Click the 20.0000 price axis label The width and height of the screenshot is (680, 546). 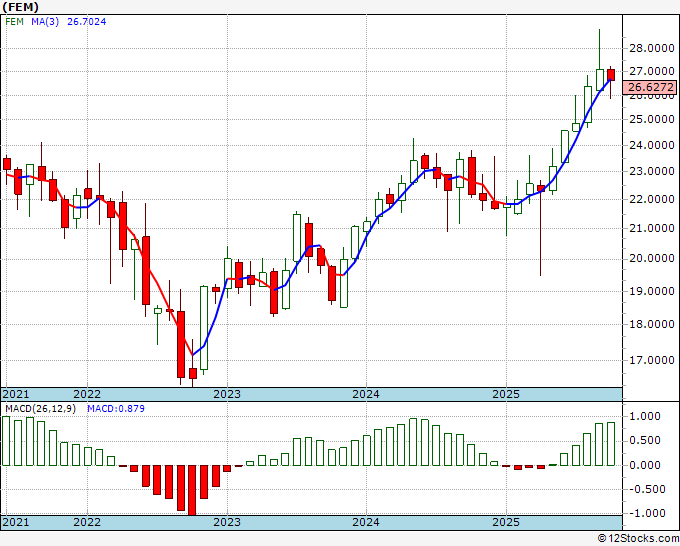[651, 258]
